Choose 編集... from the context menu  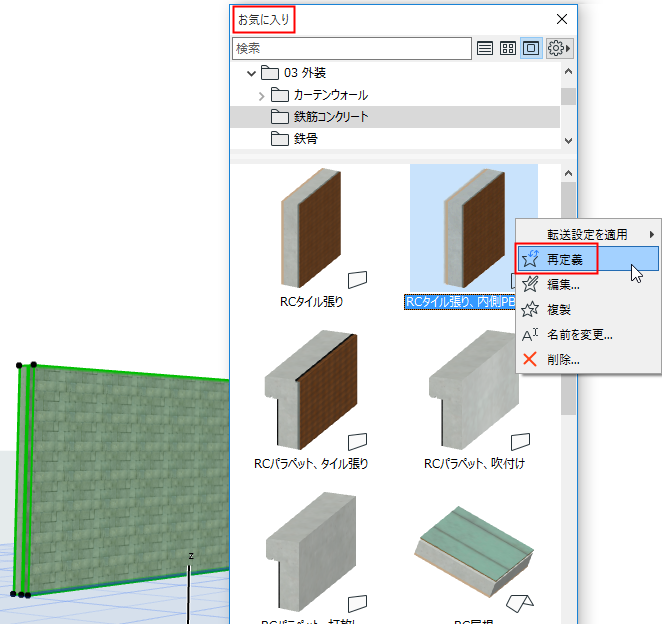tap(588, 285)
